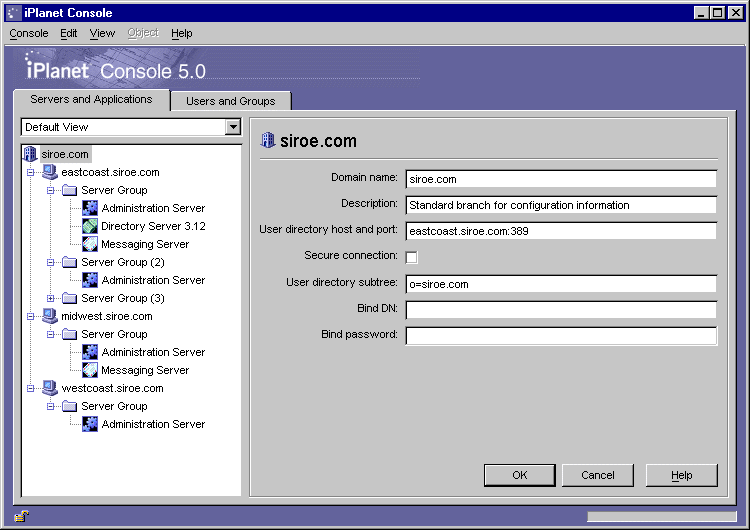Click the Domain name field

click(561, 179)
